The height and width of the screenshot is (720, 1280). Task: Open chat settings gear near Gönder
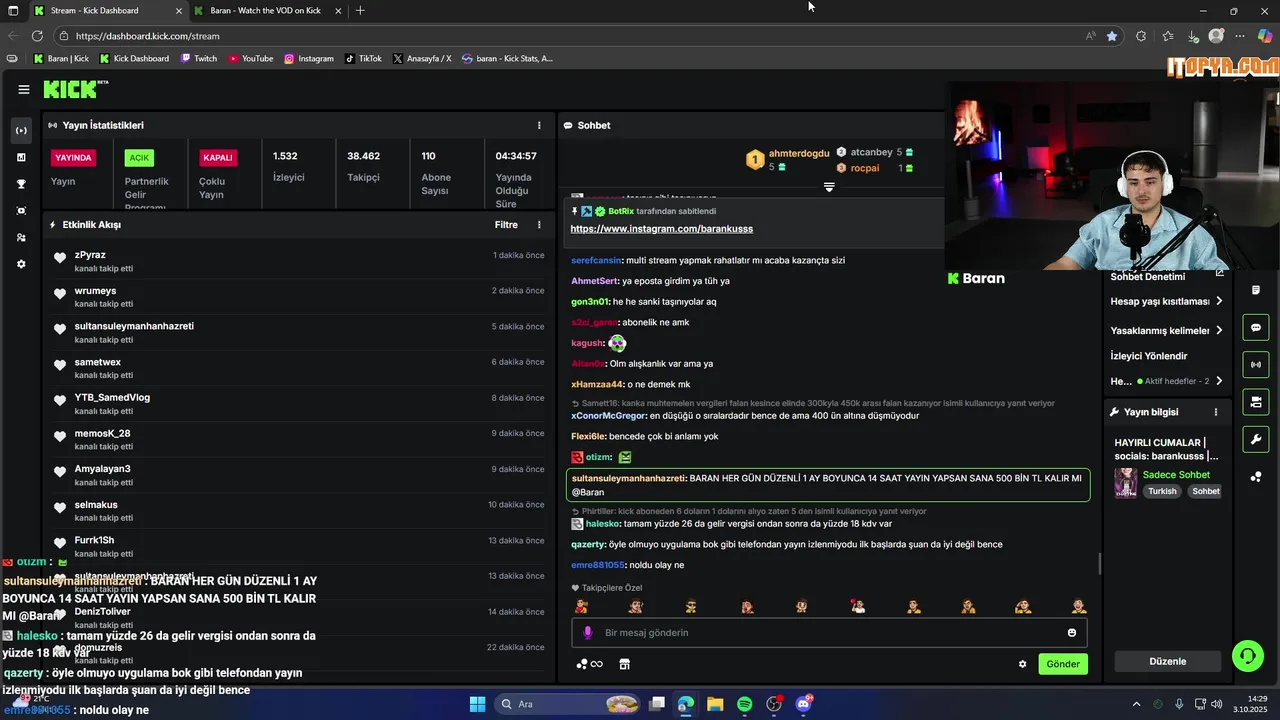click(1022, 664)
